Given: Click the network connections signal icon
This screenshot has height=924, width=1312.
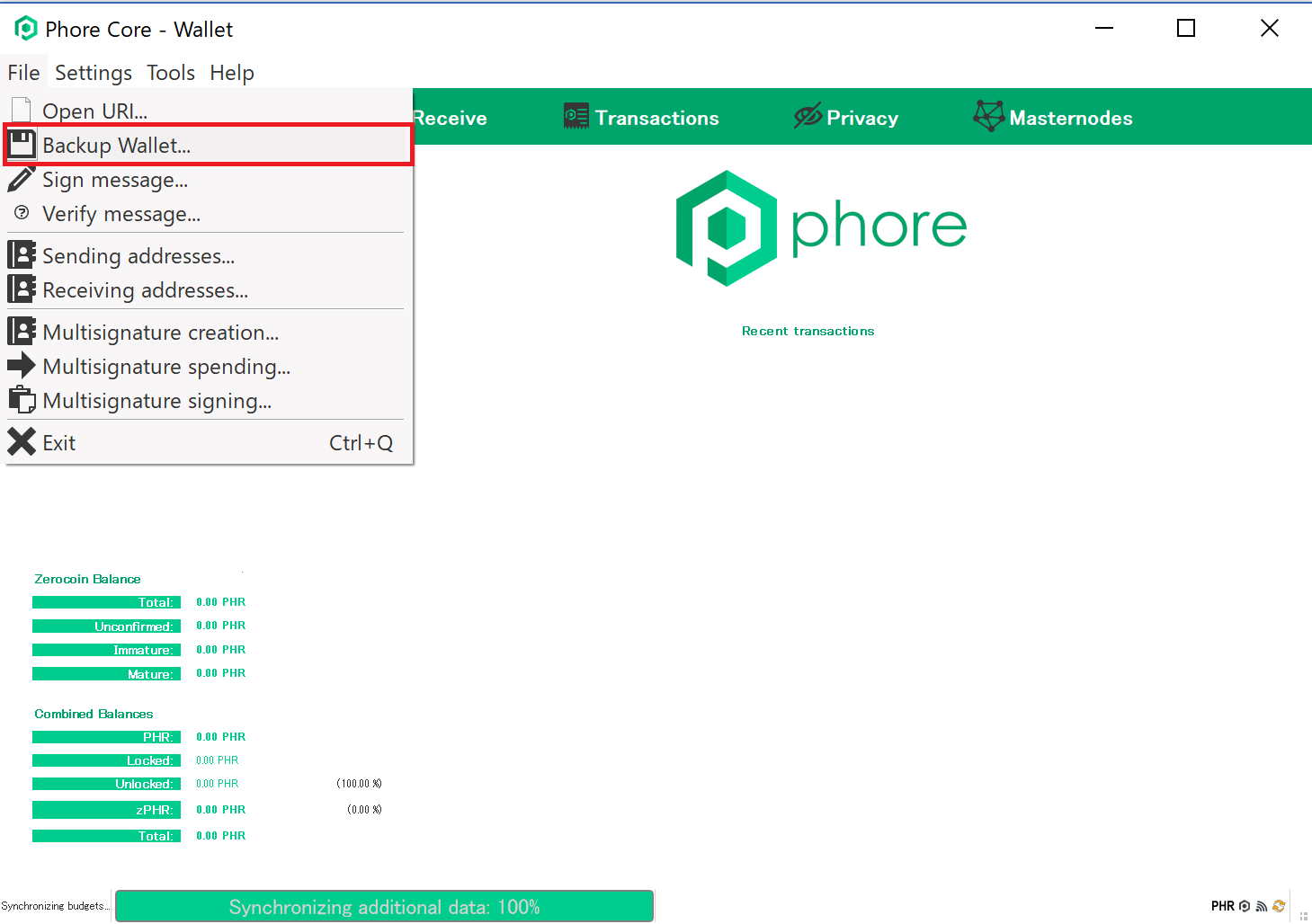Looking at the screenshot, I should (1262, 906).
